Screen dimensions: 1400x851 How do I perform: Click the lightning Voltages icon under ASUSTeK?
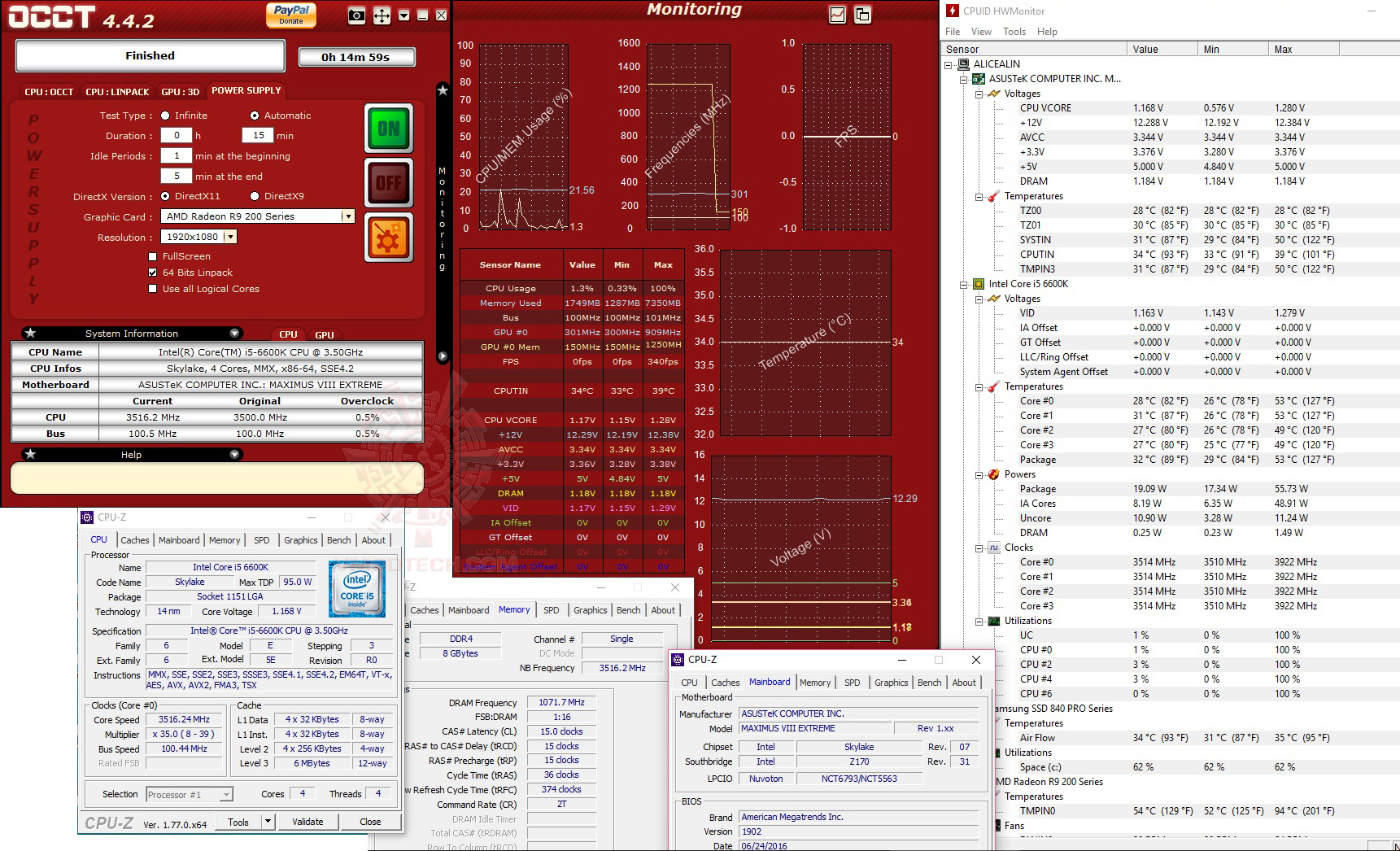994,94
